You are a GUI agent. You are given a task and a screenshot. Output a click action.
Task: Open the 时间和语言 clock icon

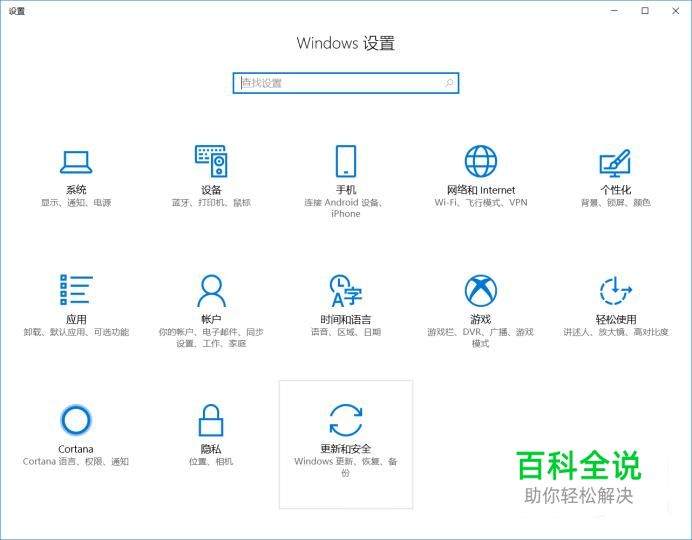[346, 290]
